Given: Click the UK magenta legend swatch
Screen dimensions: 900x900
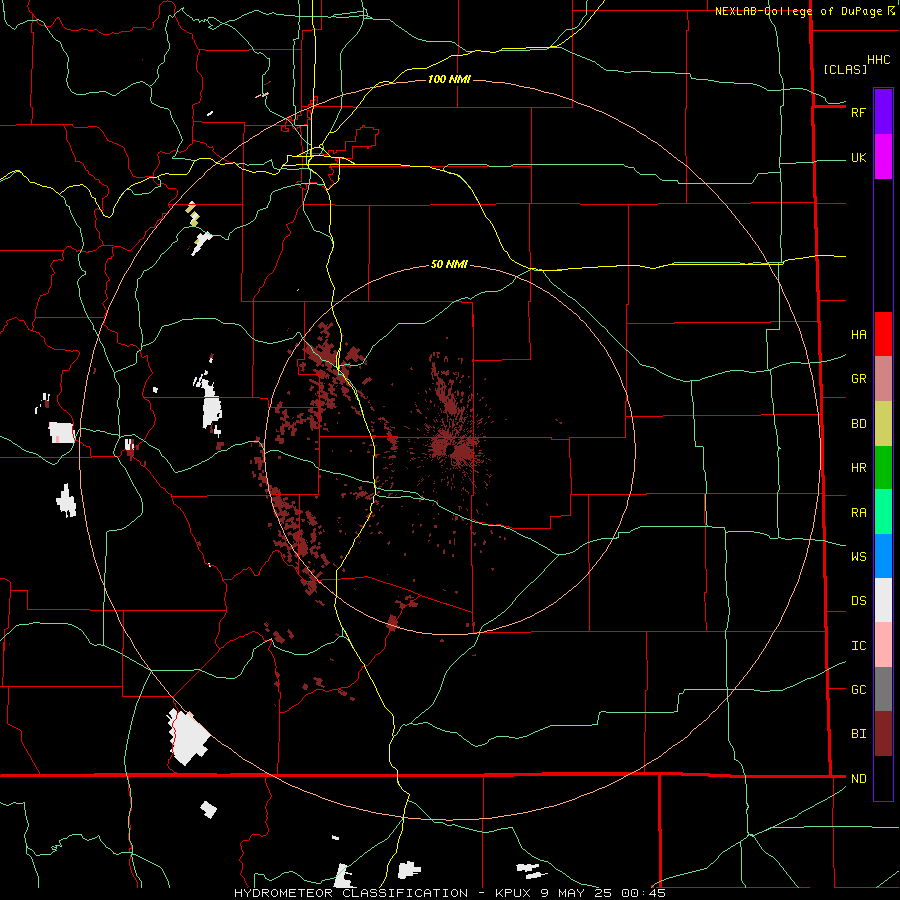Looking at the screenshot, I should click(883, 157).
